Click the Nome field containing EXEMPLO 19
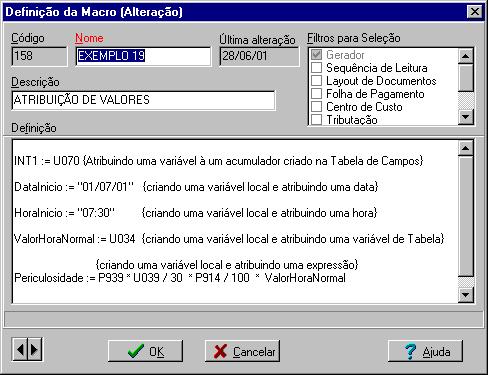This screenshot has height=375, width=488. (143, 56)
